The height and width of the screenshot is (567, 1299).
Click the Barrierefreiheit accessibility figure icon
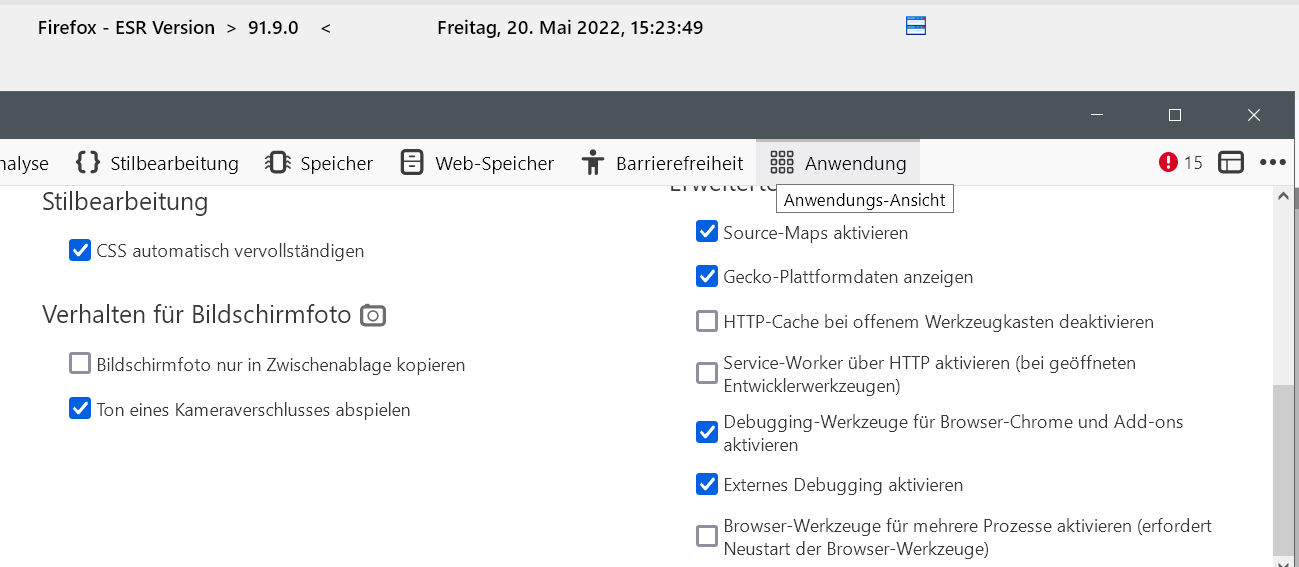(593, 163)
